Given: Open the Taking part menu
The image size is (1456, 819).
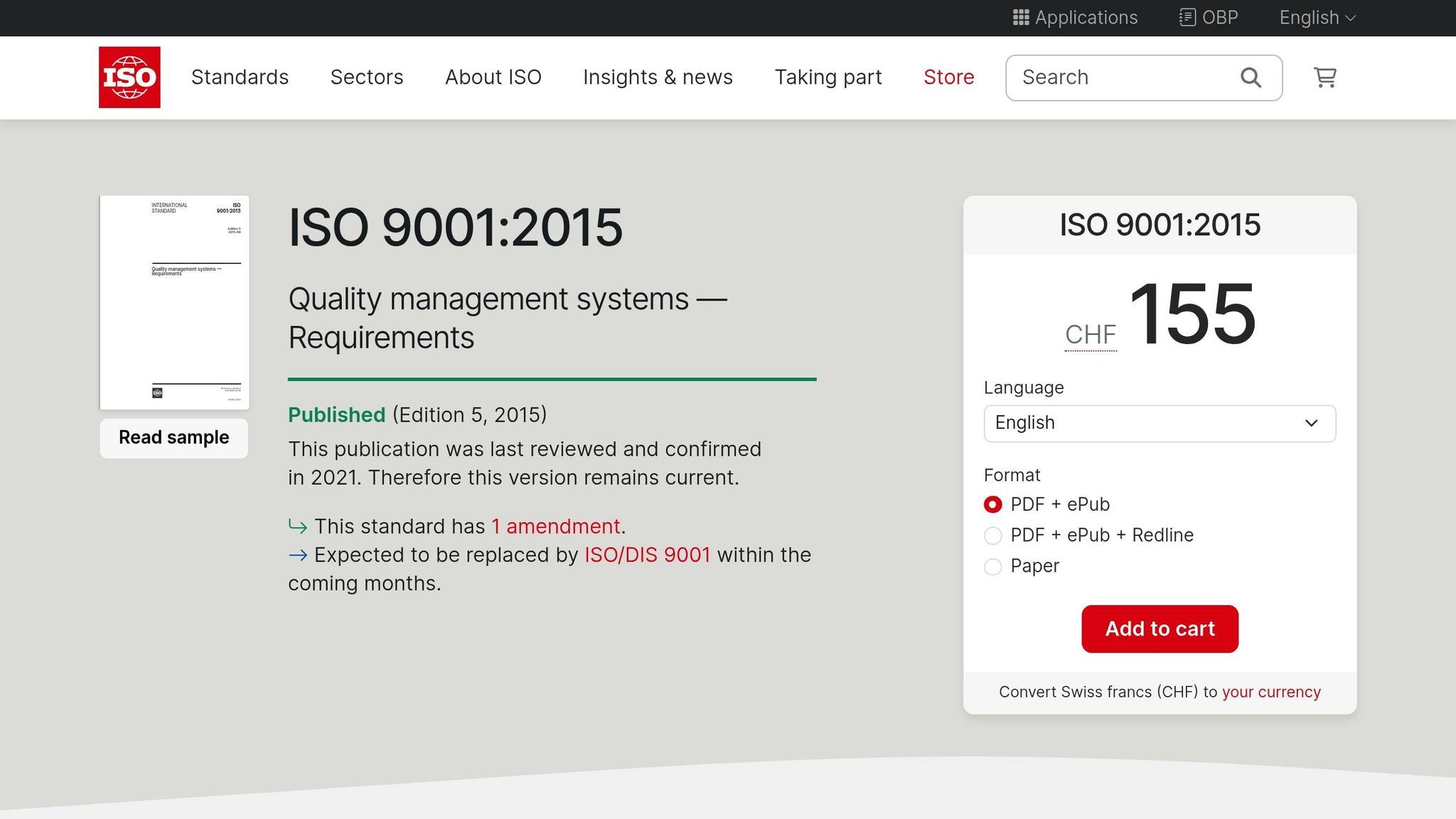Looking at the screenshot, I should (828, 77).
